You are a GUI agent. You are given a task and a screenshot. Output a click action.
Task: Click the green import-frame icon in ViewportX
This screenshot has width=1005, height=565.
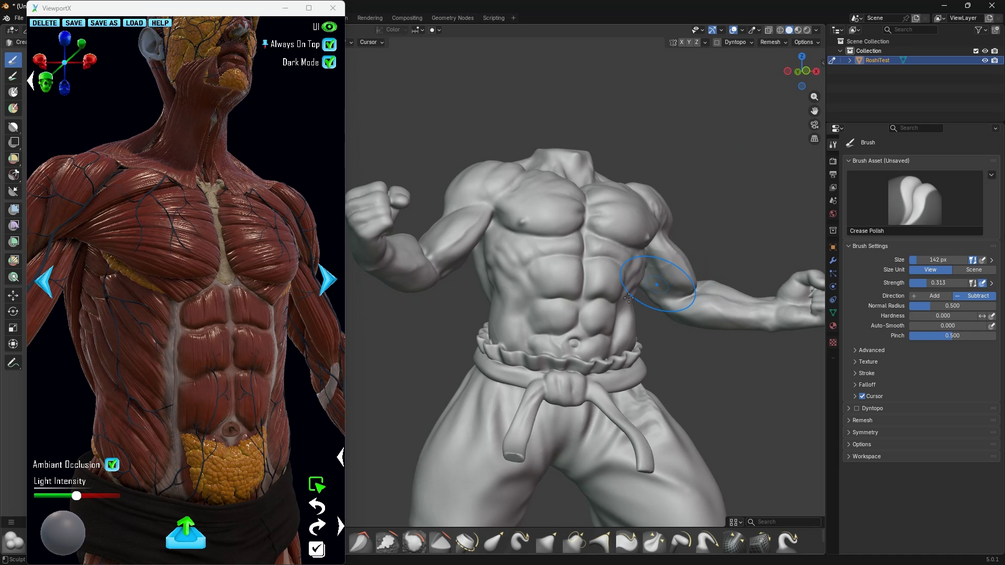tap(317, 484)
